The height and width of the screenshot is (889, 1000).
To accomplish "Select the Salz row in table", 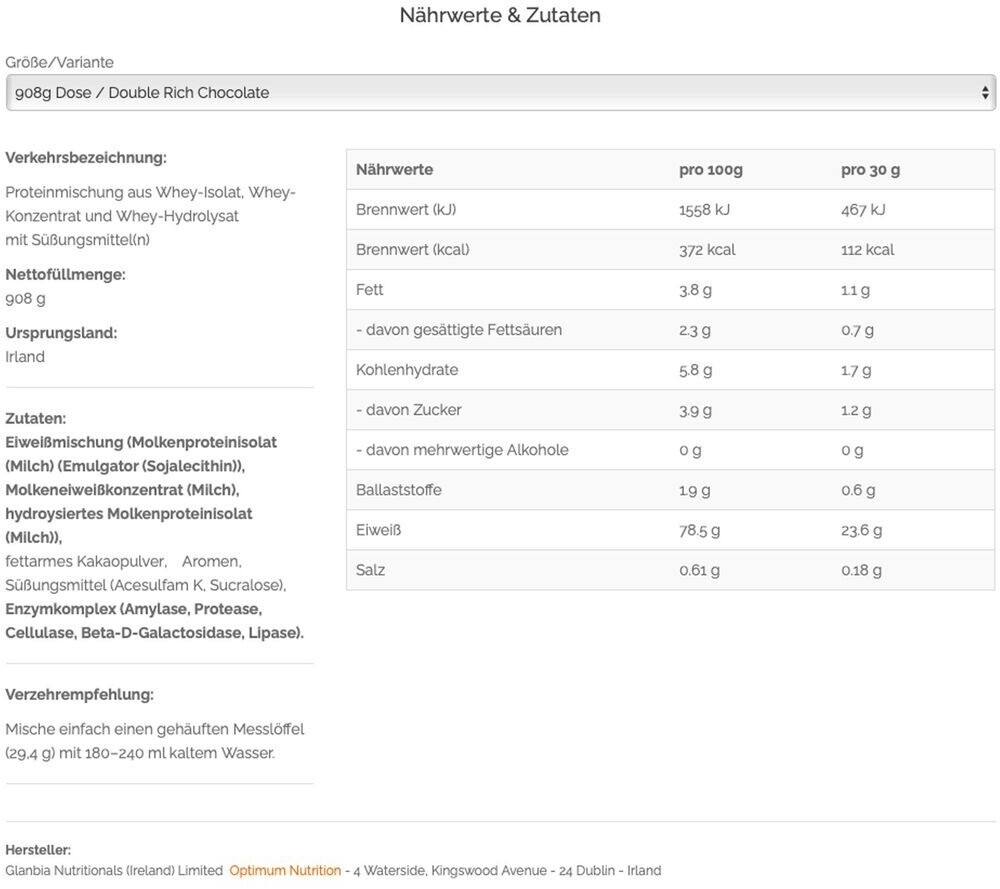I will pos(670,570).
